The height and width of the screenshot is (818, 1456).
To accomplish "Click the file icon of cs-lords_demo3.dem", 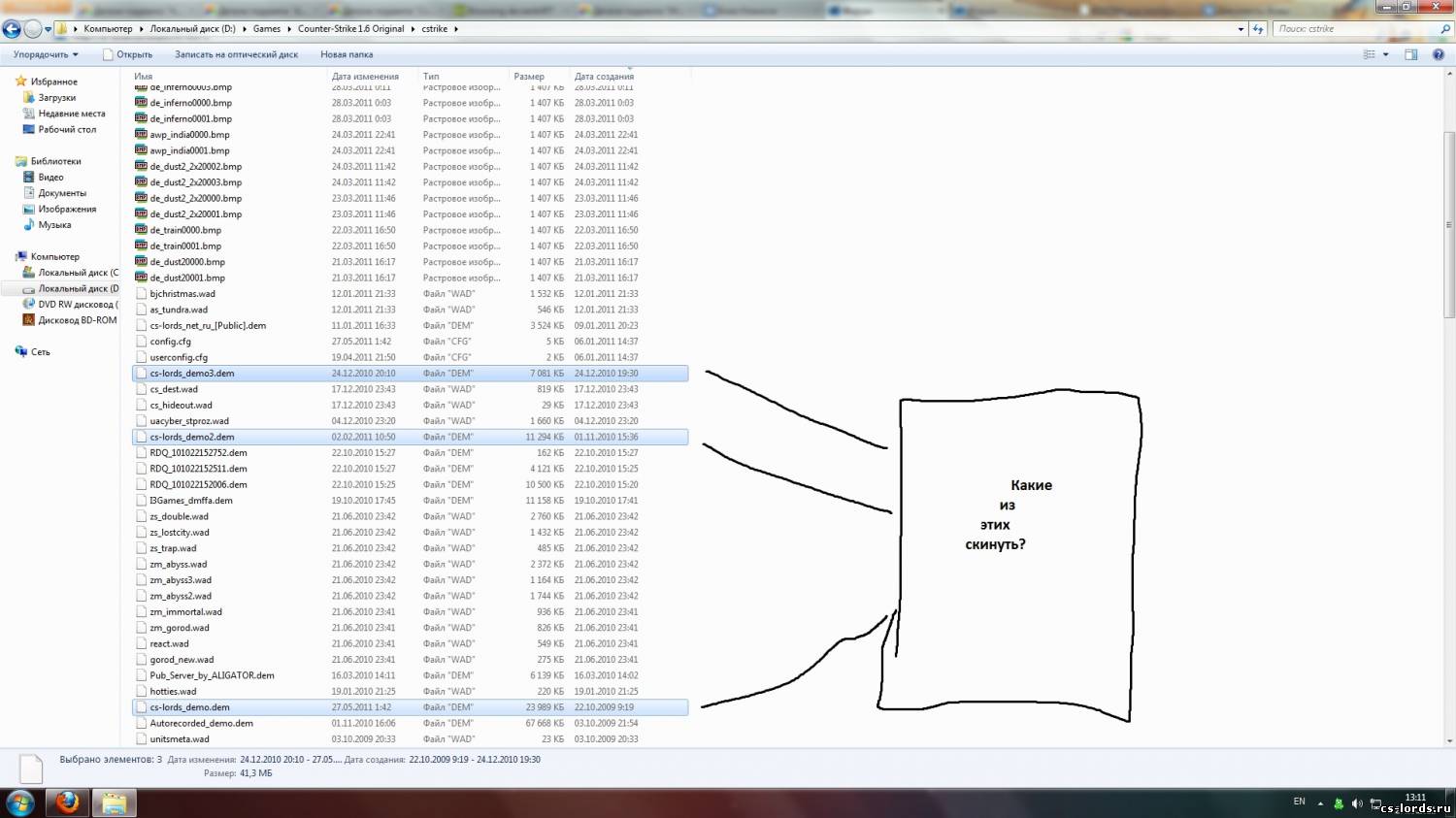I will click(141, 374).
